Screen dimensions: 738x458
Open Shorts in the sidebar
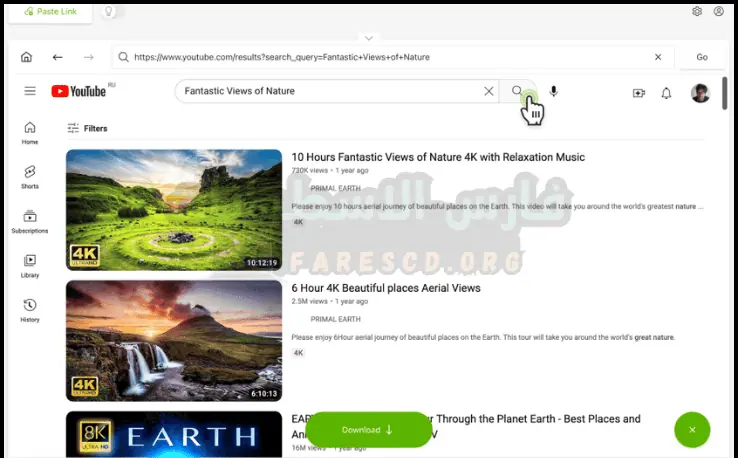pos(30,177)
